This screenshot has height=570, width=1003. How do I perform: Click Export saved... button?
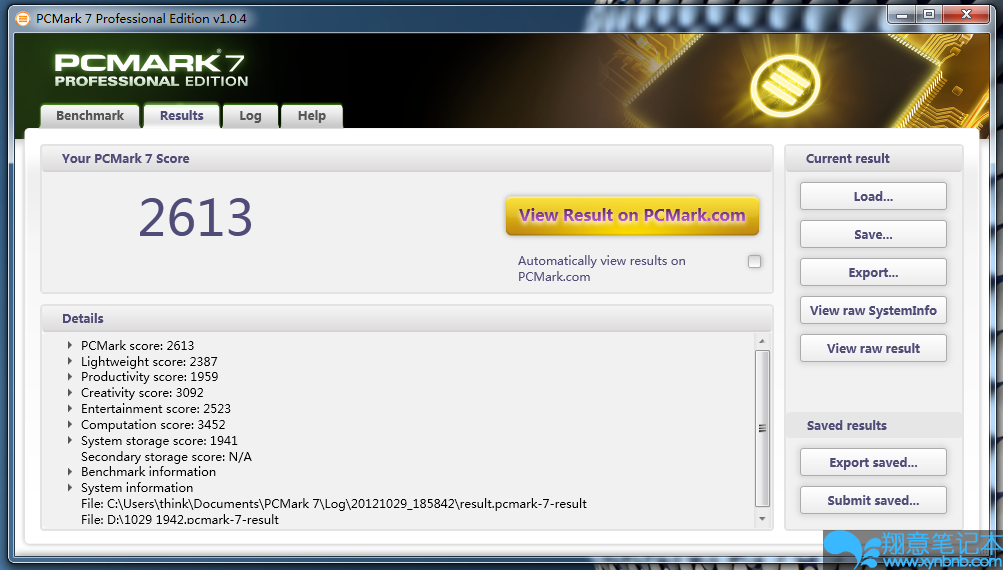tap(873, 462)
